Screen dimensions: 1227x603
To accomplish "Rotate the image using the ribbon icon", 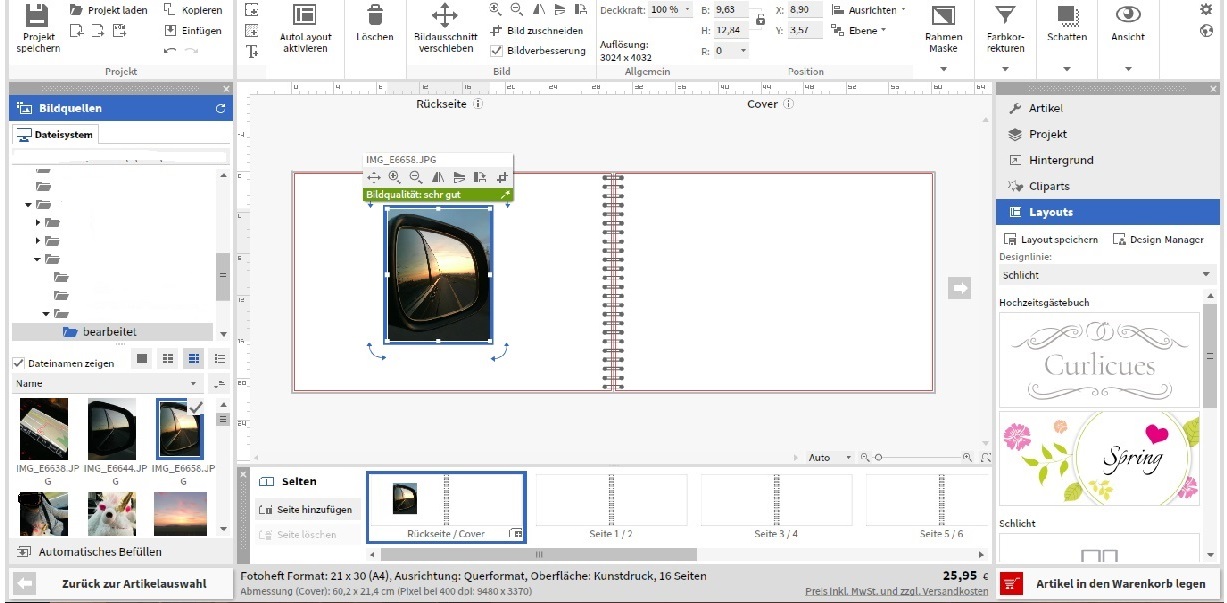I will point(582,9).
